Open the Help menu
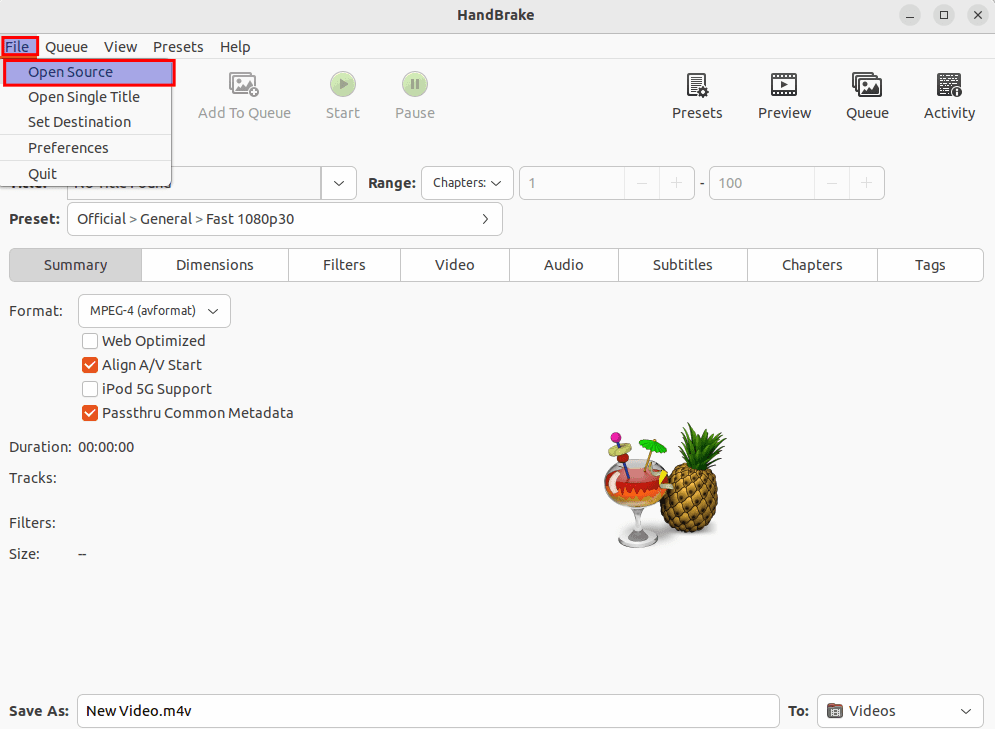The image size is (995, 729). pos(235,47)
